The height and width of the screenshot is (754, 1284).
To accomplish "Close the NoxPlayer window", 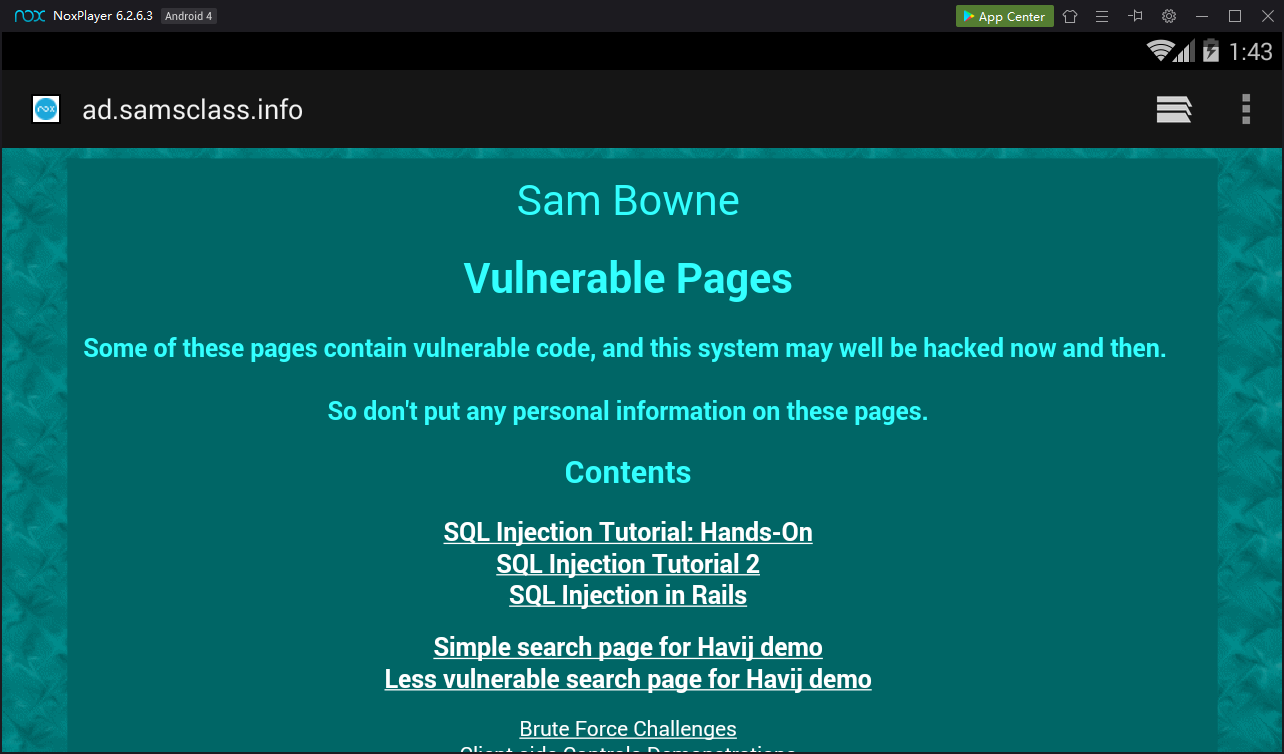I will click(1267, 16).
